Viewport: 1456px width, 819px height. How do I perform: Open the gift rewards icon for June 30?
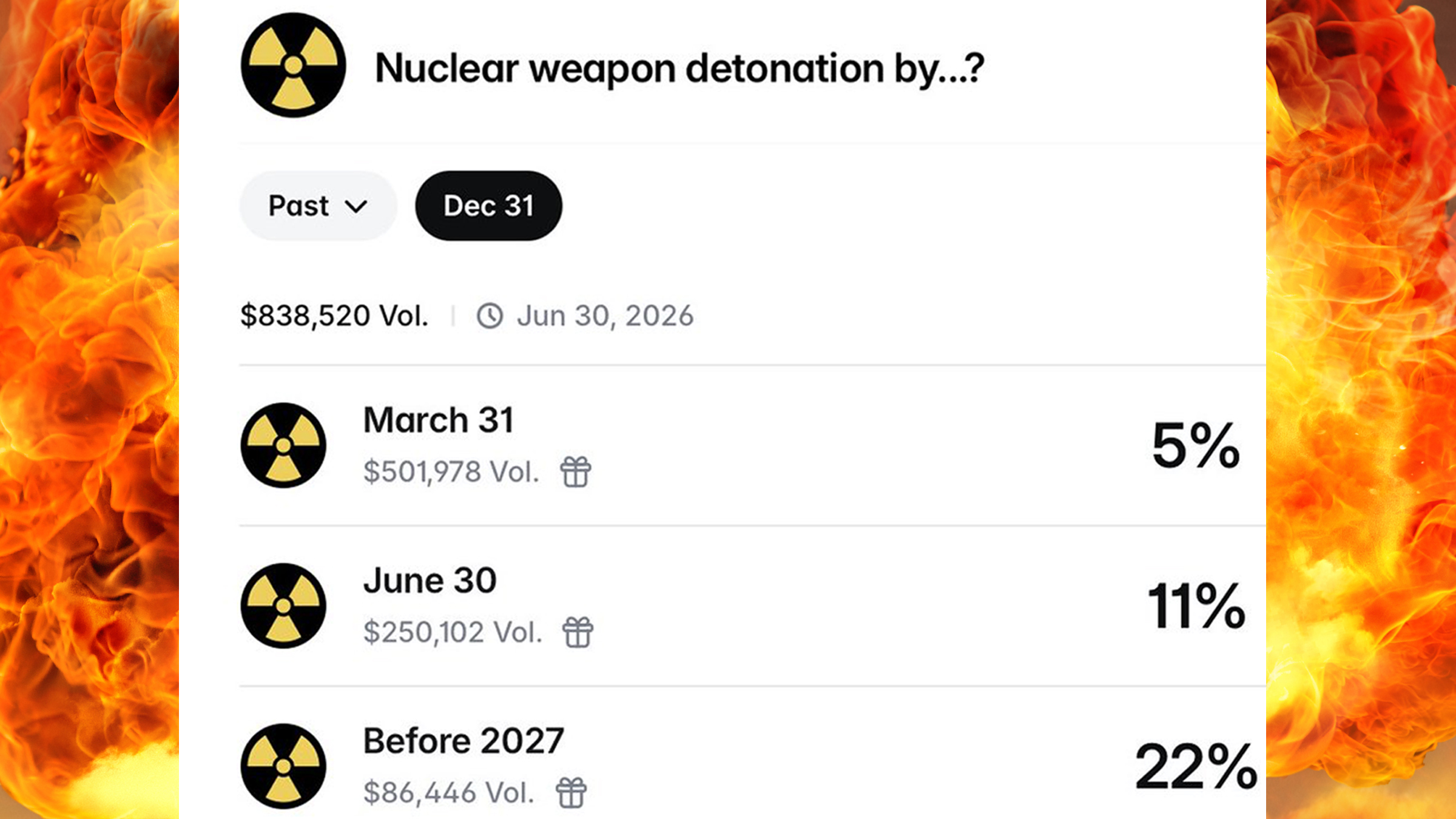point(576,632)
